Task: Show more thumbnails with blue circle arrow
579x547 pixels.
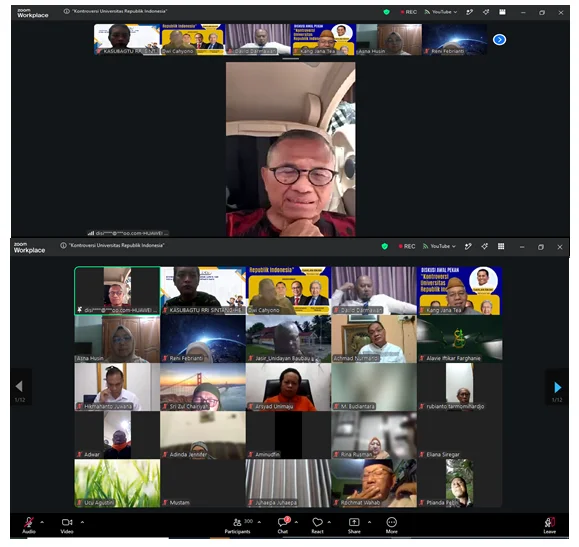Action: 499,40
